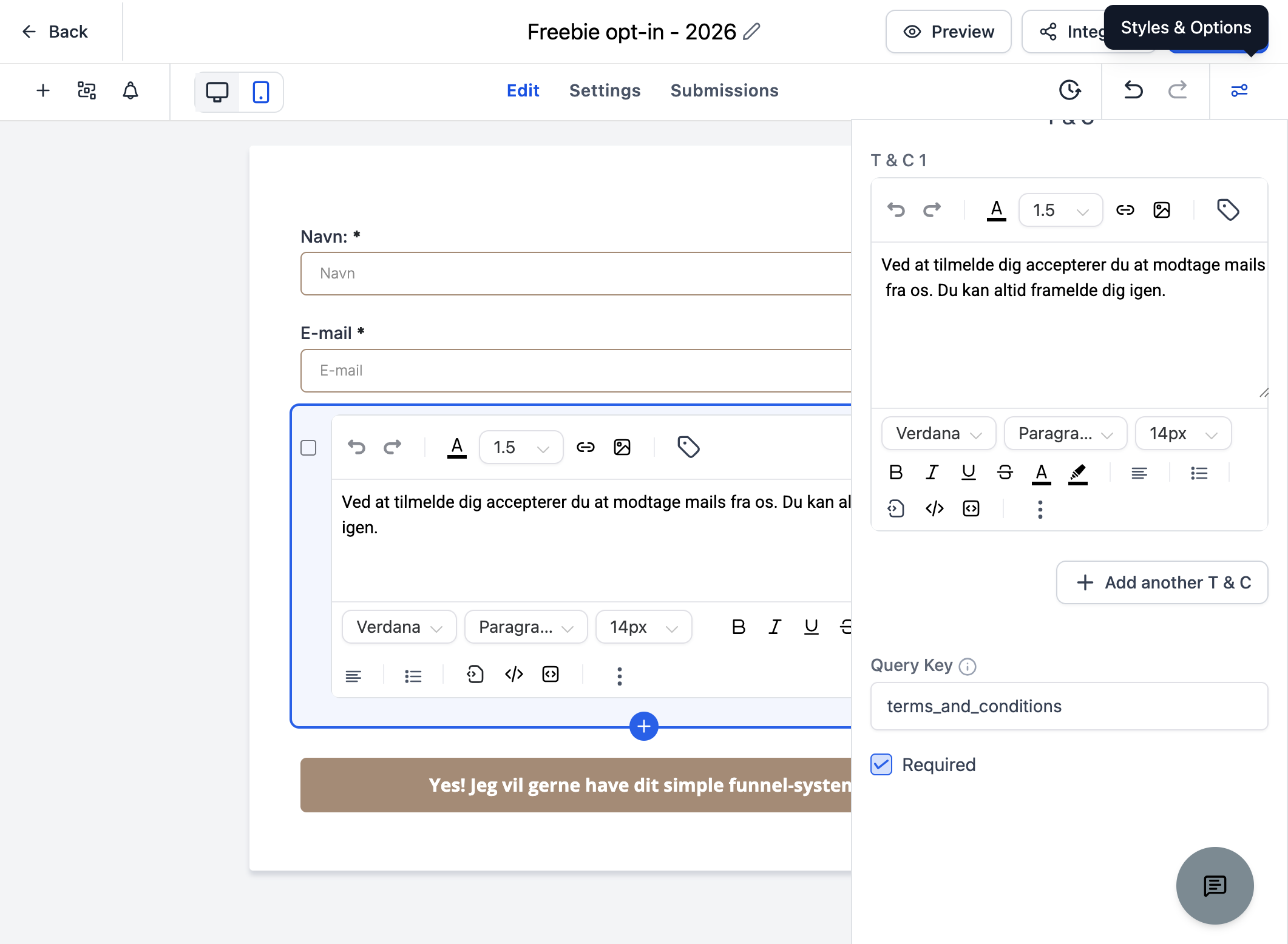Open custom values tag in sidebar editor
This screenshot has width=1288, height=944.
pyautogui.click(x=1228, y=210)
